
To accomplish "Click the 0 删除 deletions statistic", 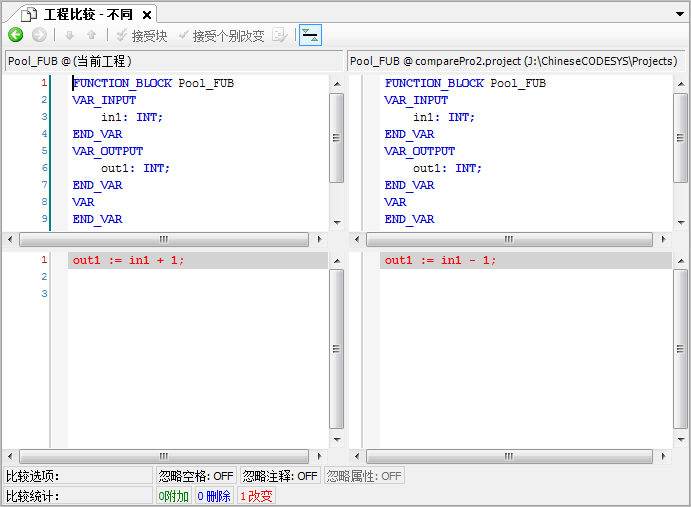I will (x=213, y=496).
